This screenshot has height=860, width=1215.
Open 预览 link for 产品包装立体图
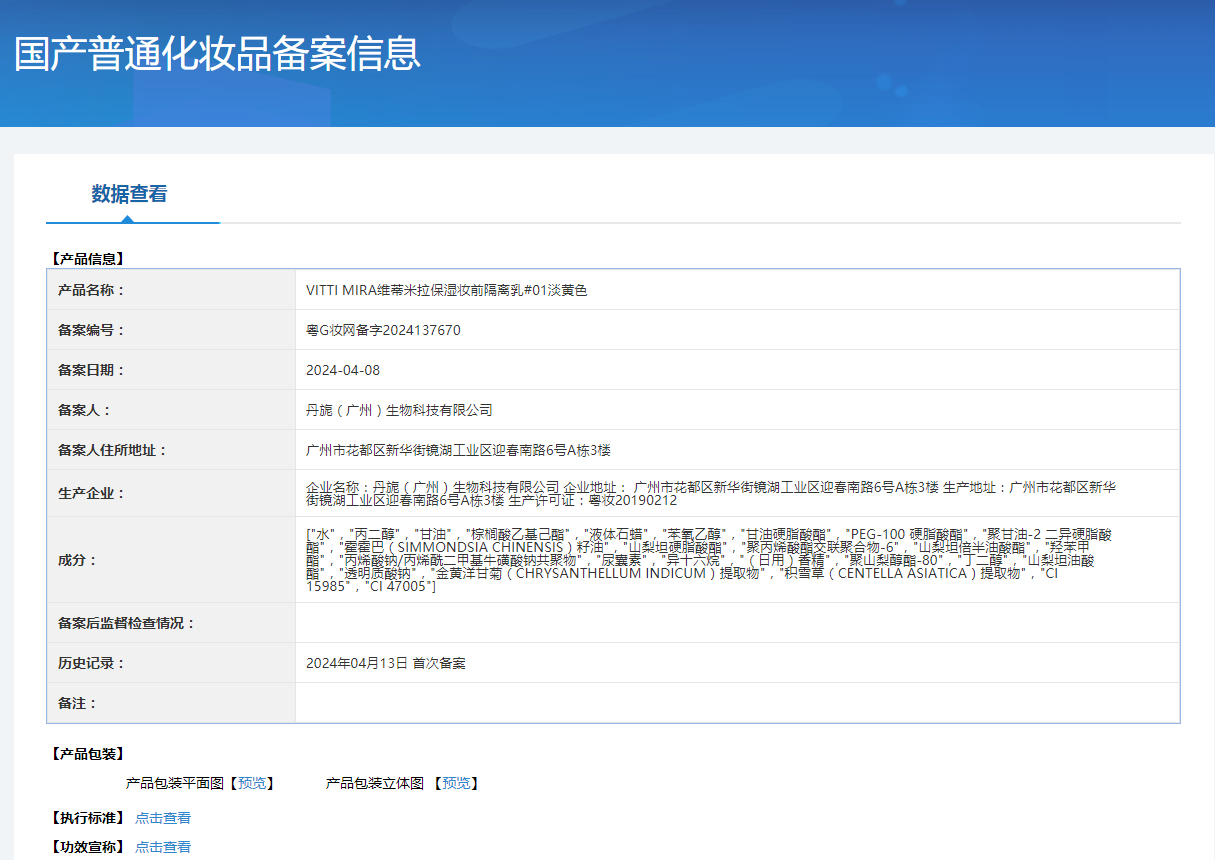pos(456,783)
